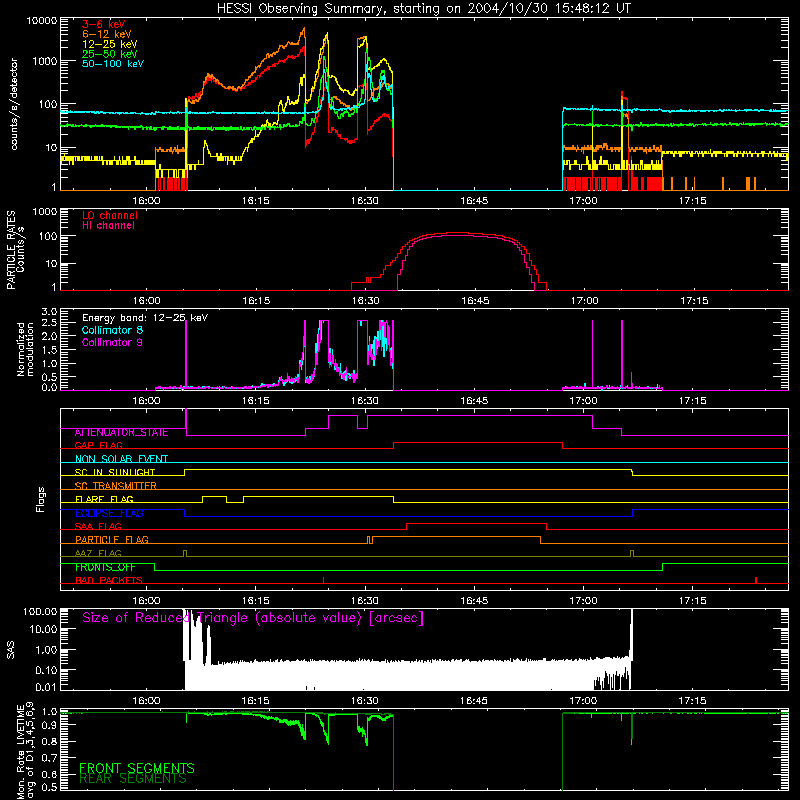Click the SC_IN_SUNLIGHT flag label
Viewport: 800px width, 800px height.
click(x=115, y=472)
